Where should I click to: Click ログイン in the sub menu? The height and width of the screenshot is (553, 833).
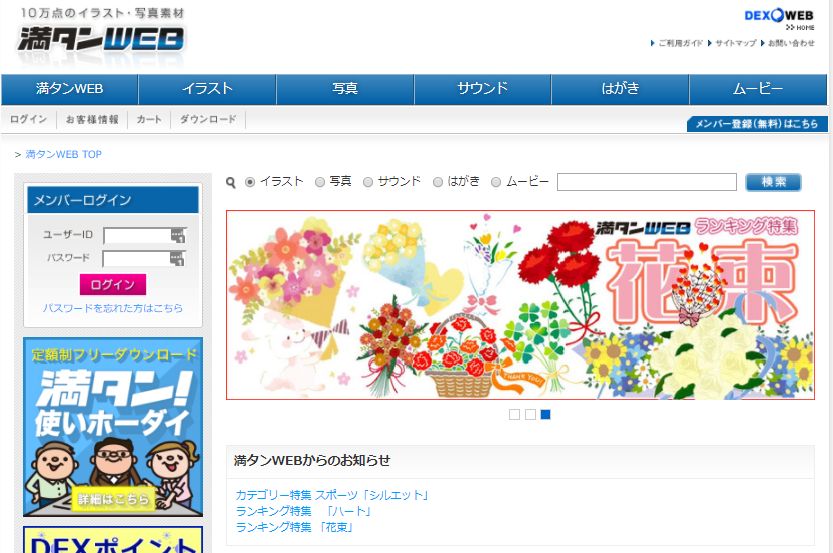[29, 120]
